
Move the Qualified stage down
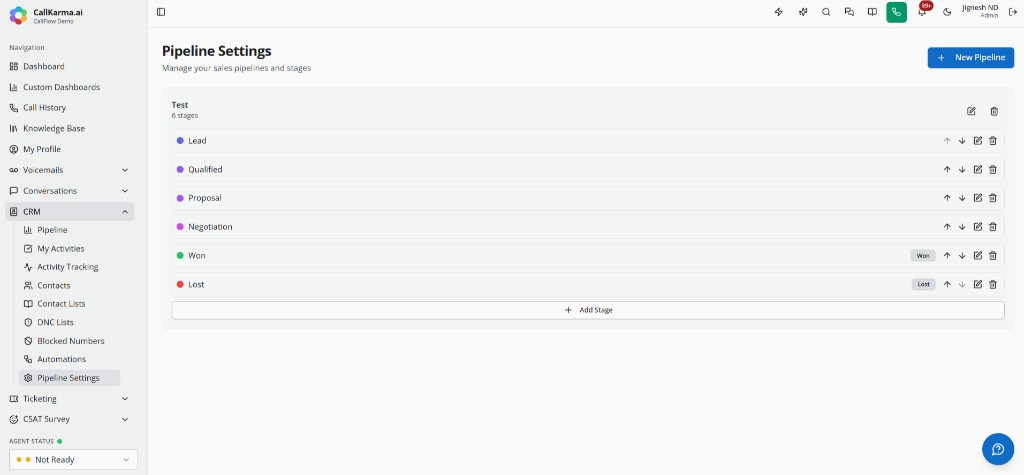(962, 169)
